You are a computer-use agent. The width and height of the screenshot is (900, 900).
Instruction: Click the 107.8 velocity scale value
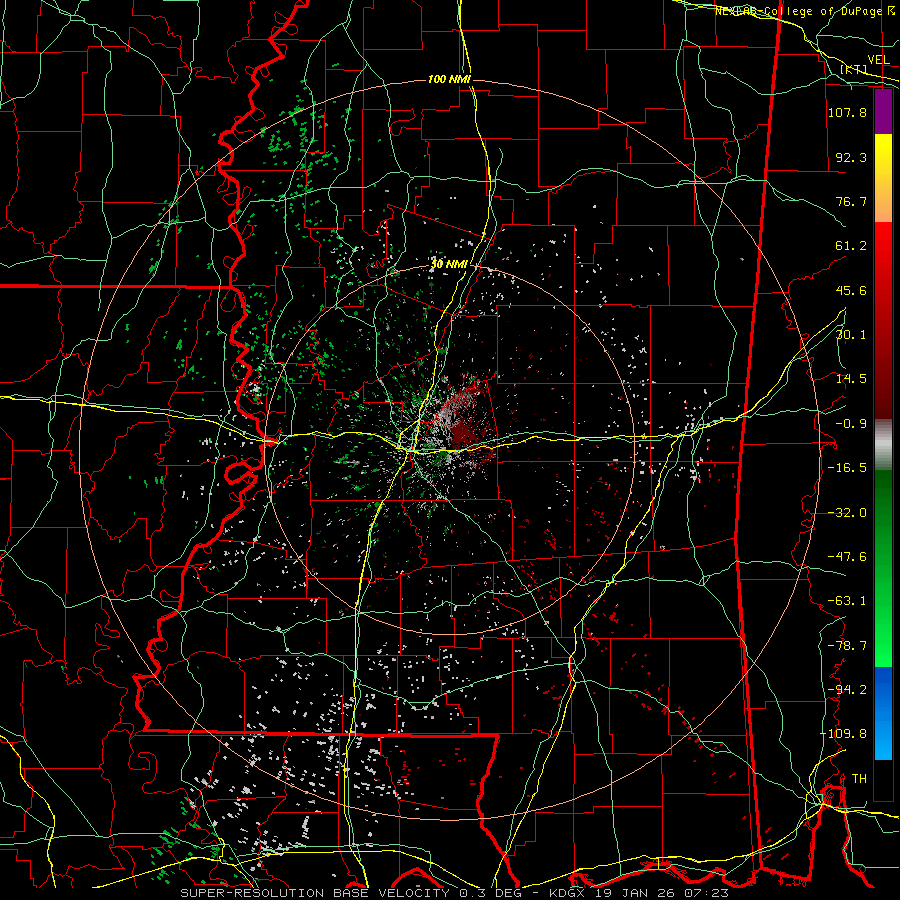tap(847, 112)
